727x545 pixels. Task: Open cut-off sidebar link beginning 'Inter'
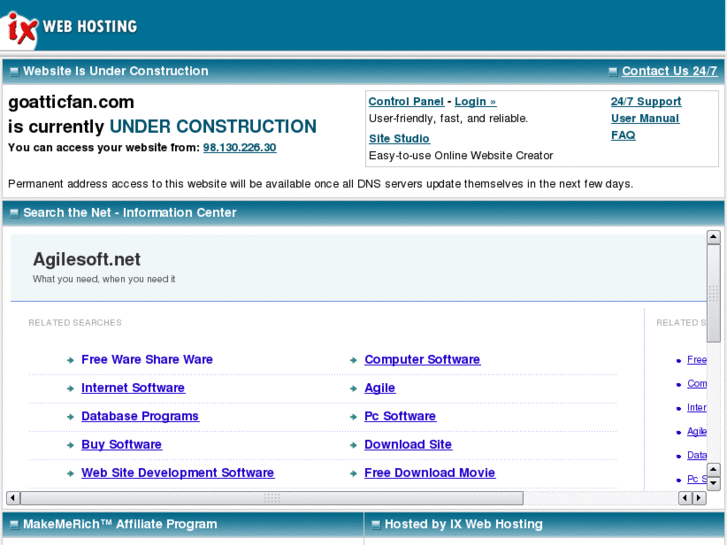(697, 408)
